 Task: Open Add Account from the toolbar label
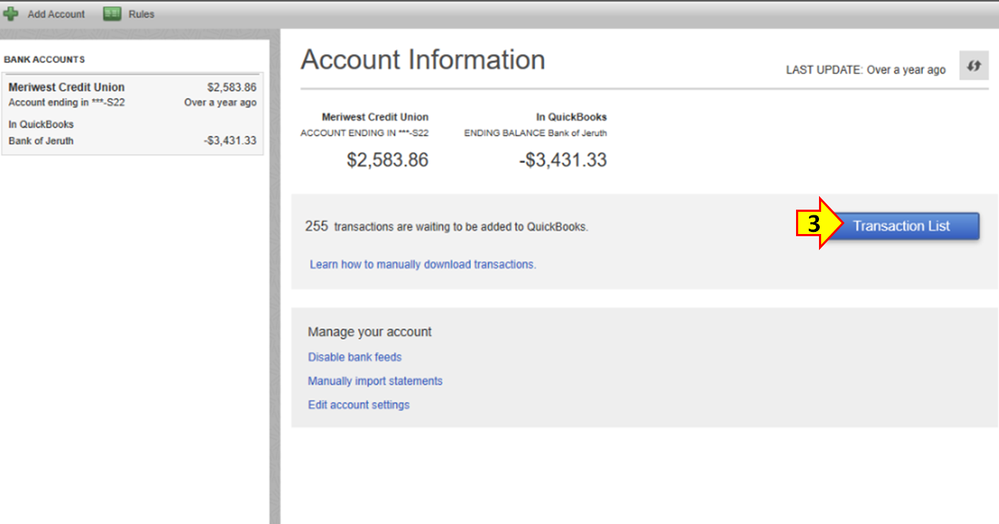(x=56, y=14)
